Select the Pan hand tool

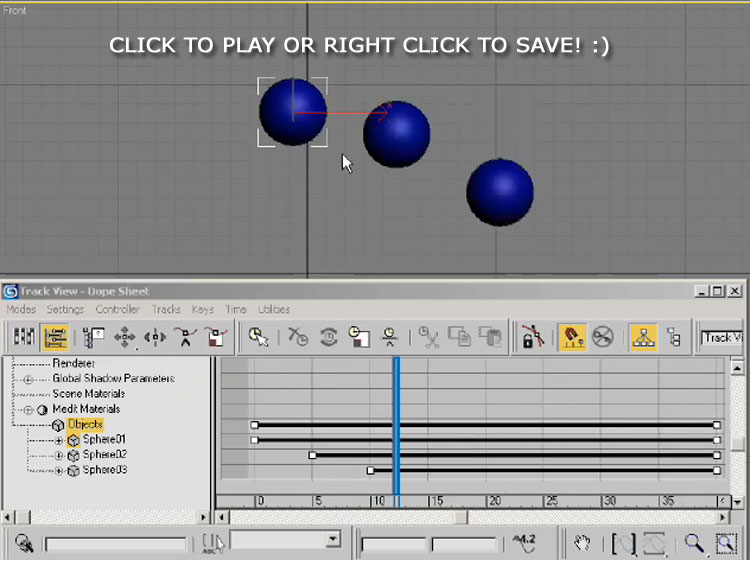coord(583,543)
